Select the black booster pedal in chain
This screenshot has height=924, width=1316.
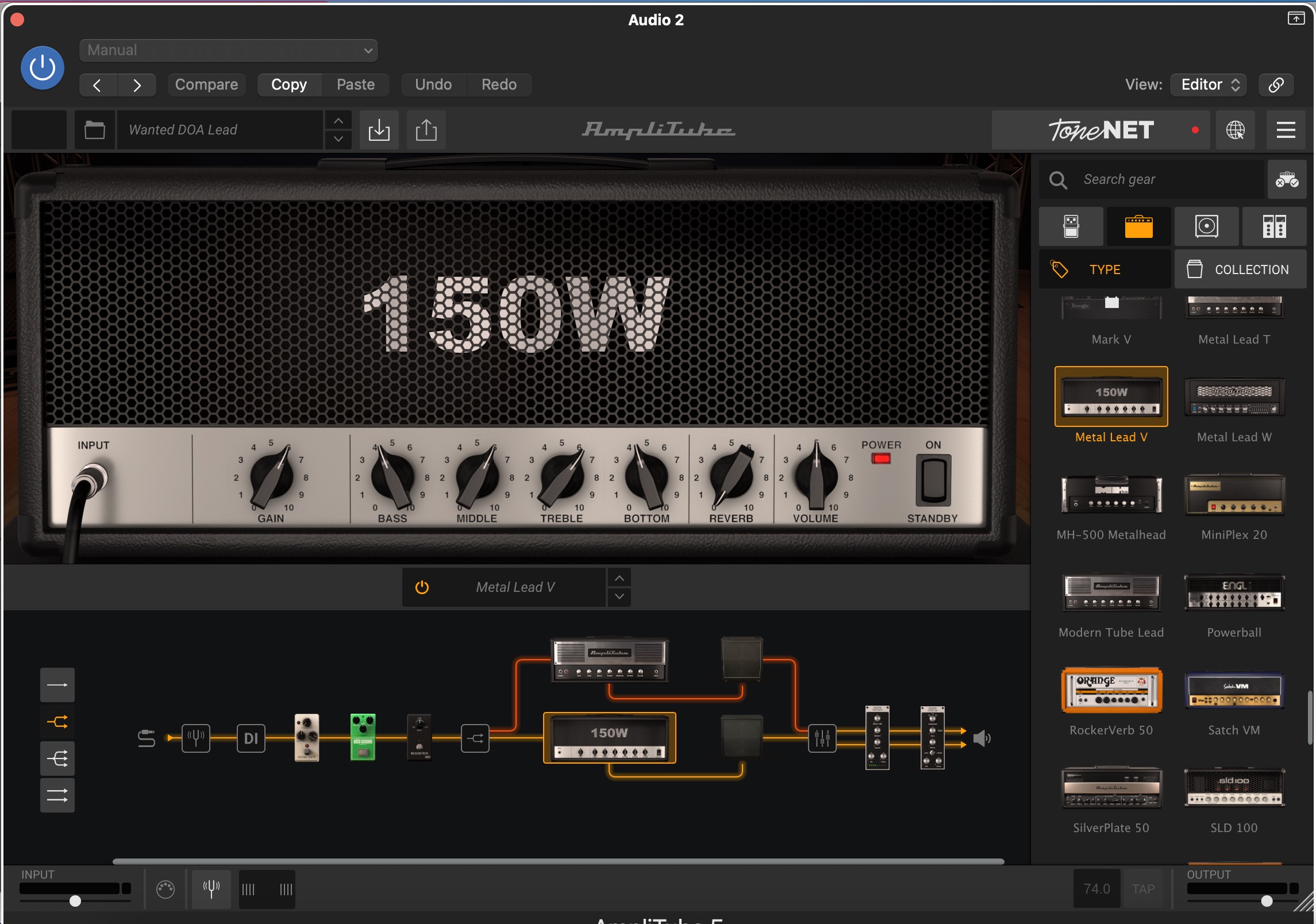420,737
